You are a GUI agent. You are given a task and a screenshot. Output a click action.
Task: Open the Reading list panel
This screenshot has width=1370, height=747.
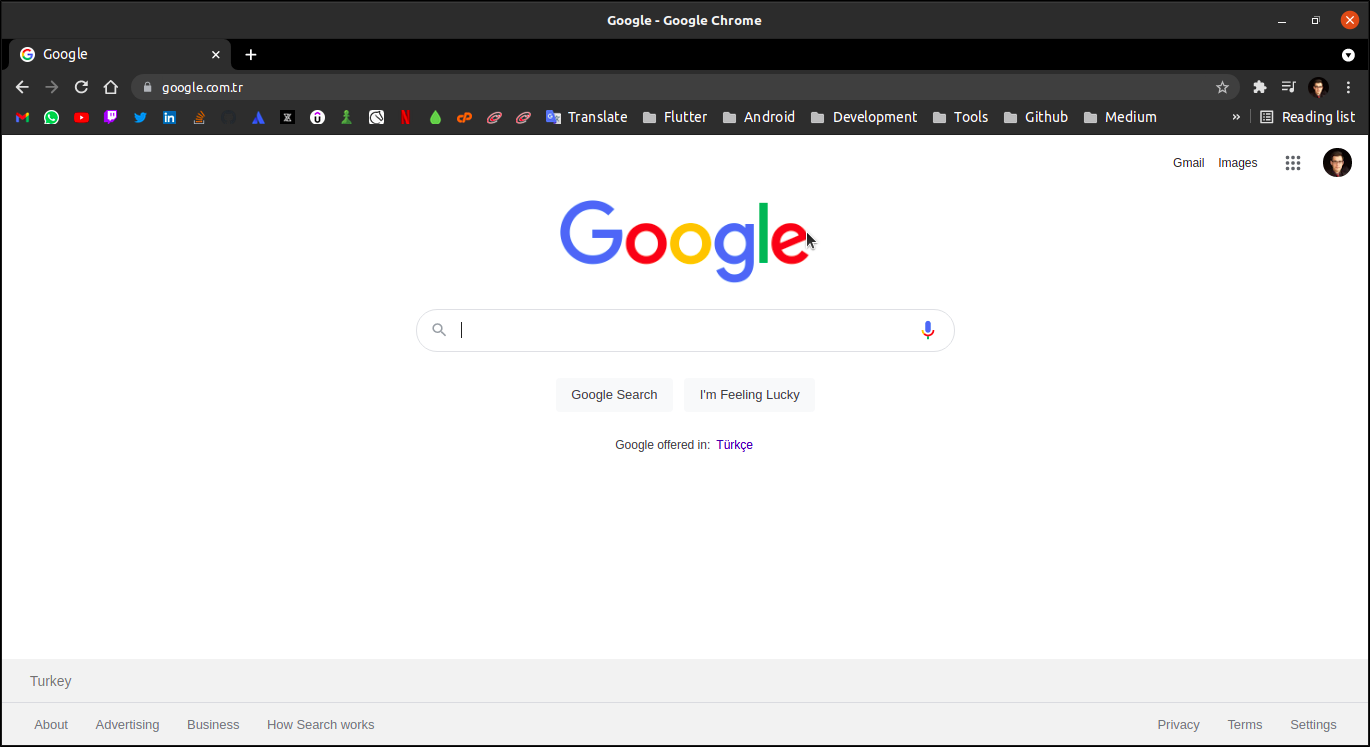click(x=1307, y=117)
